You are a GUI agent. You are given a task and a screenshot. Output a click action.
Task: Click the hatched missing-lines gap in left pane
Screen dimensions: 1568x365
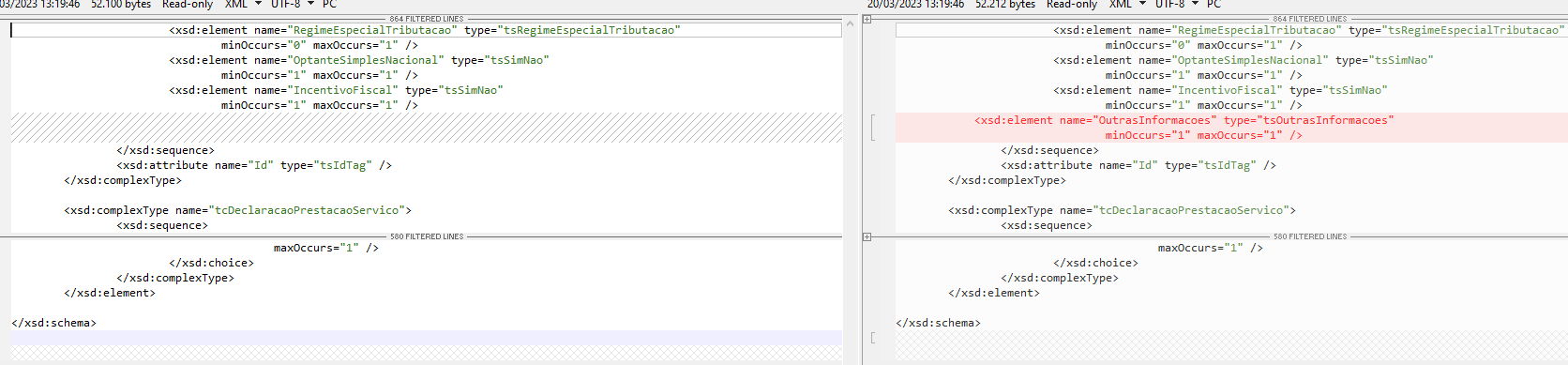point(427,128)
